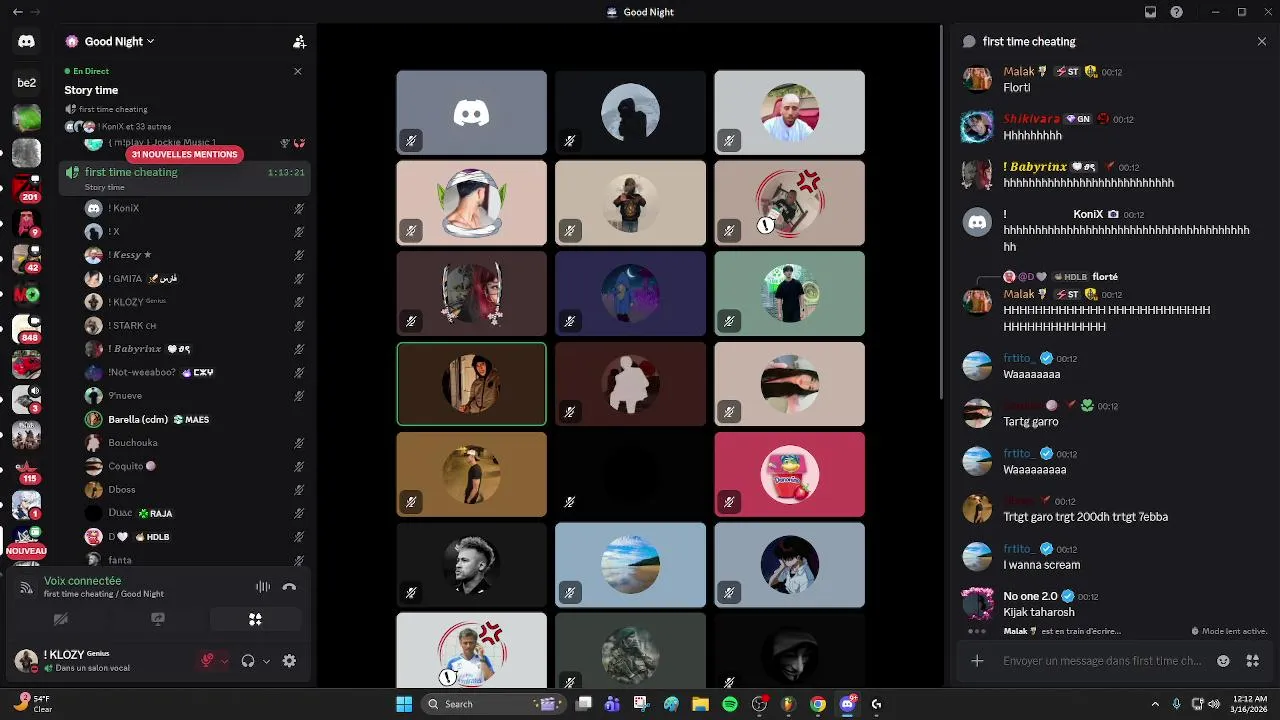Select the green-highlighted speaking participant tile
1280x720 pixels.
point(471,384)
